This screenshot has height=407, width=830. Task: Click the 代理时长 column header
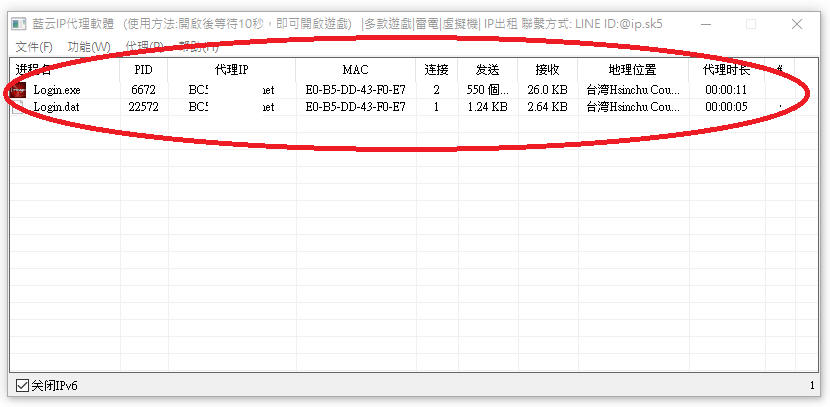pyautogui.click(x=727, y=69)
